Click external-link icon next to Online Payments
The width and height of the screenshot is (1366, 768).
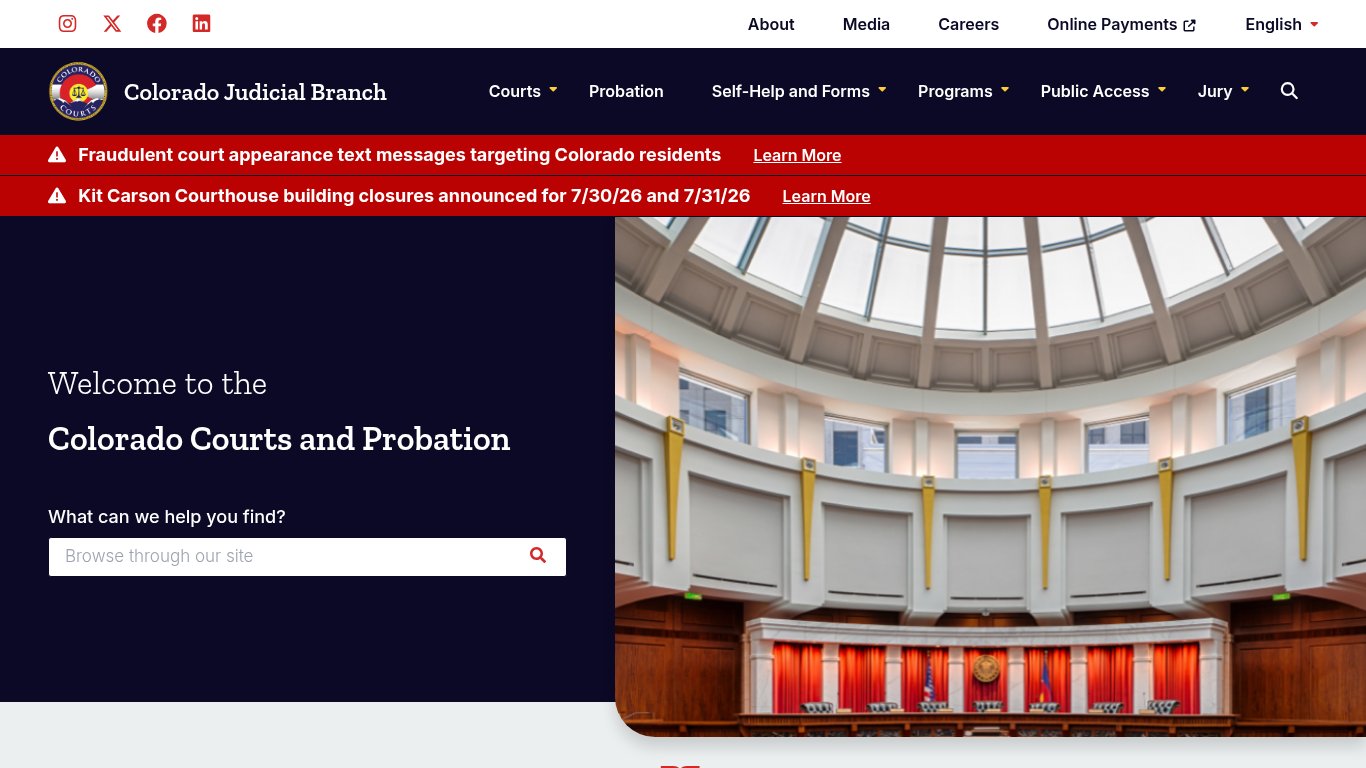[1189, 25]
